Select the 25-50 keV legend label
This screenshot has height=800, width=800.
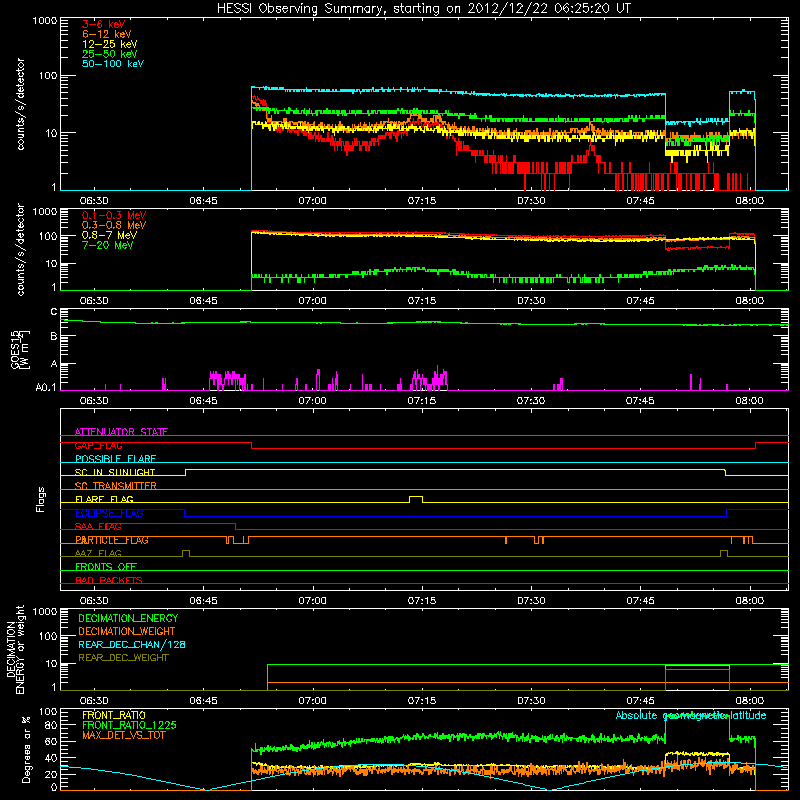point(110,54)
